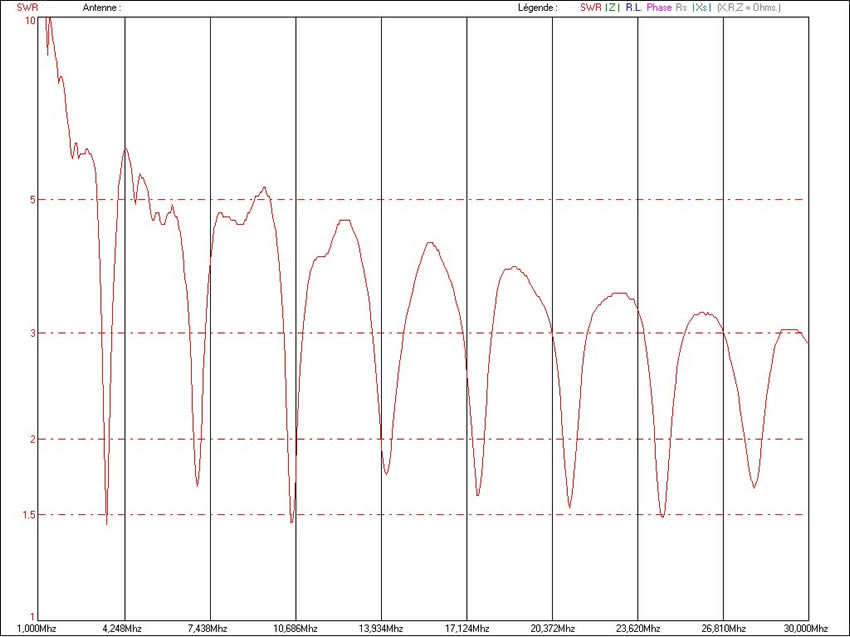Select the green |Z| legend entry

[x=613, y=8]
